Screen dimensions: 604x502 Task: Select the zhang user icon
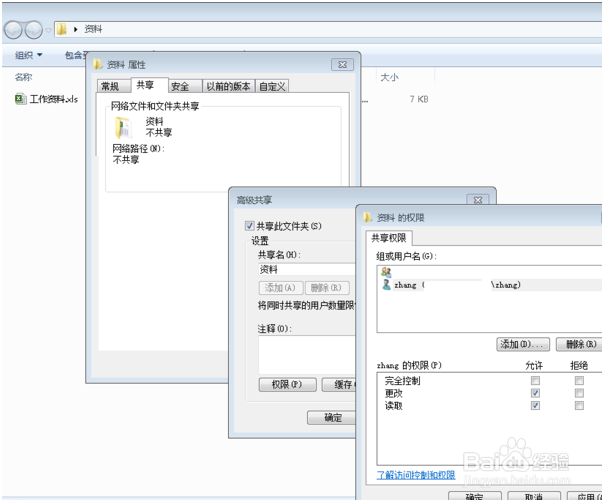click(386, 284)
